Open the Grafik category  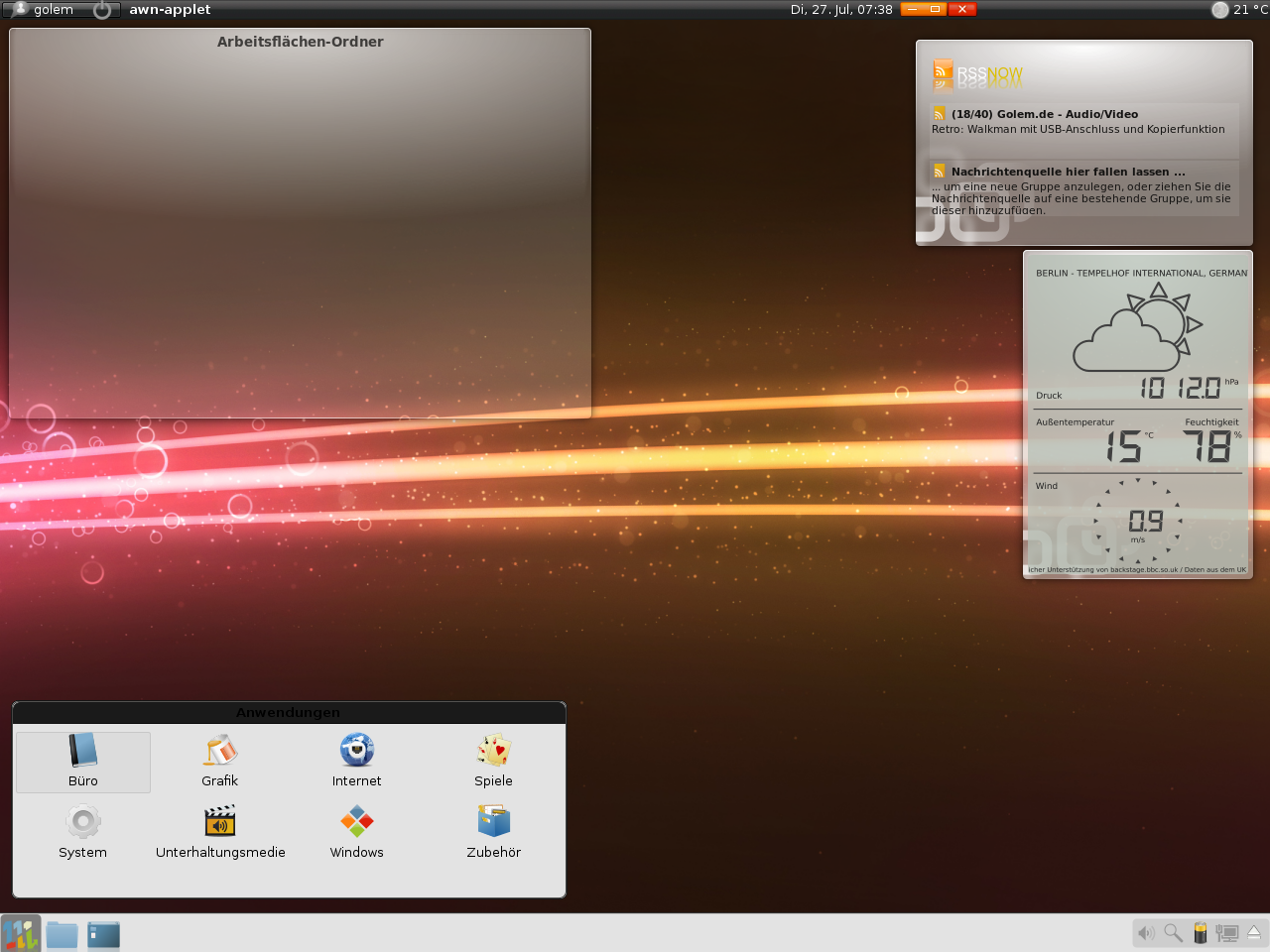tap(220, 762)
